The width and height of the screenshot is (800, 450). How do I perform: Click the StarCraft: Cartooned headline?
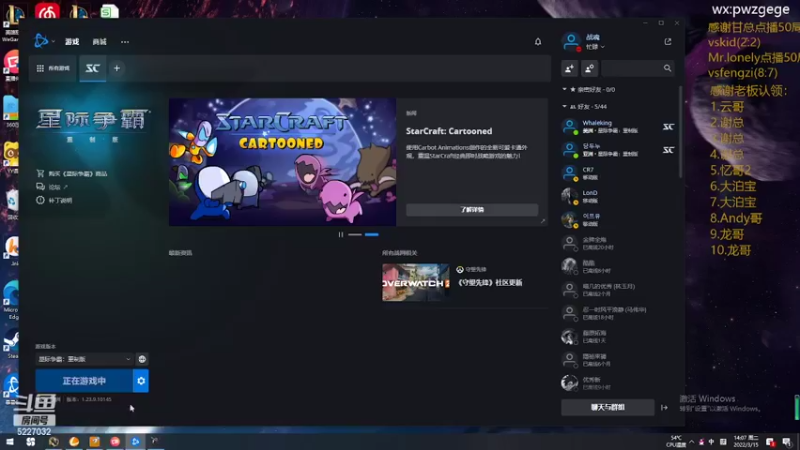point(449,131)
